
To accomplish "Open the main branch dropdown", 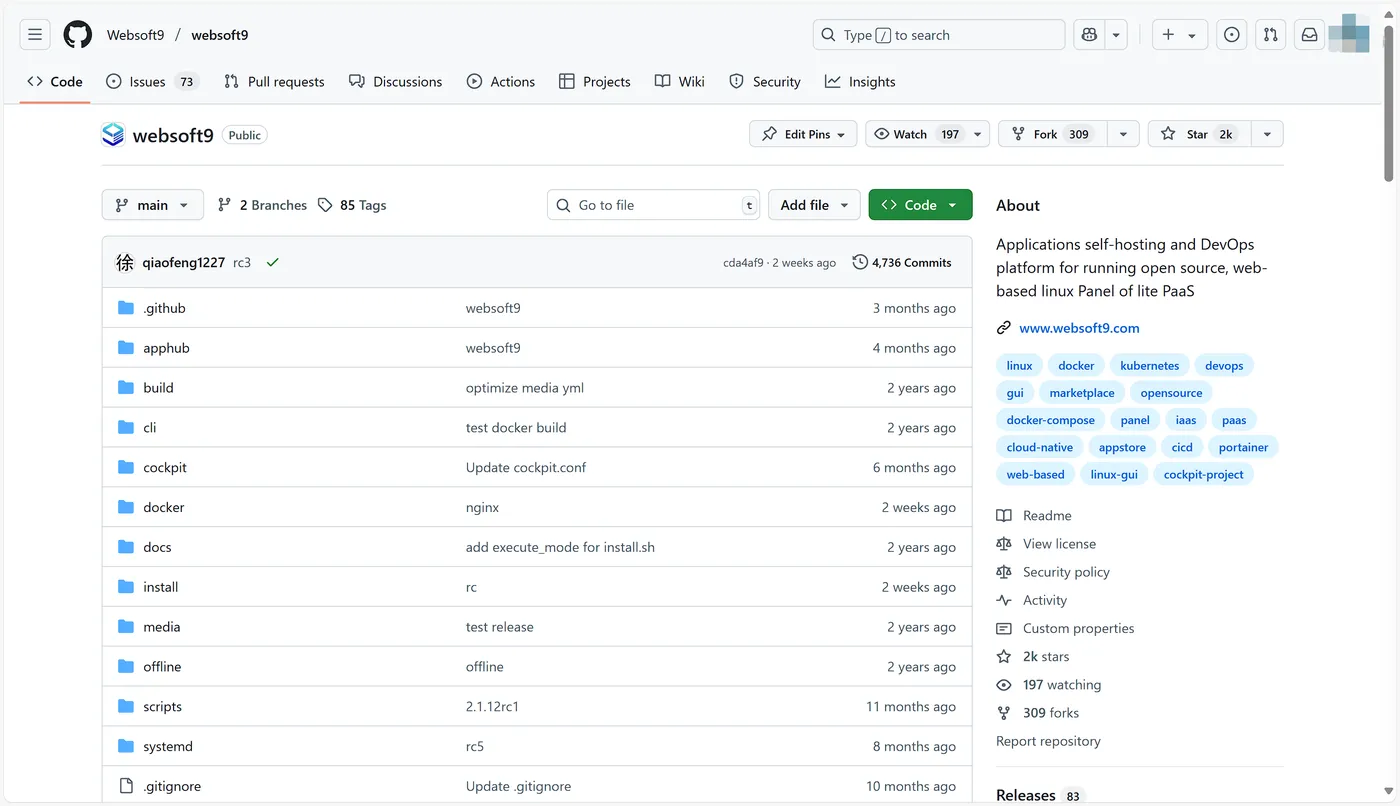I will [x=152, y=204].
